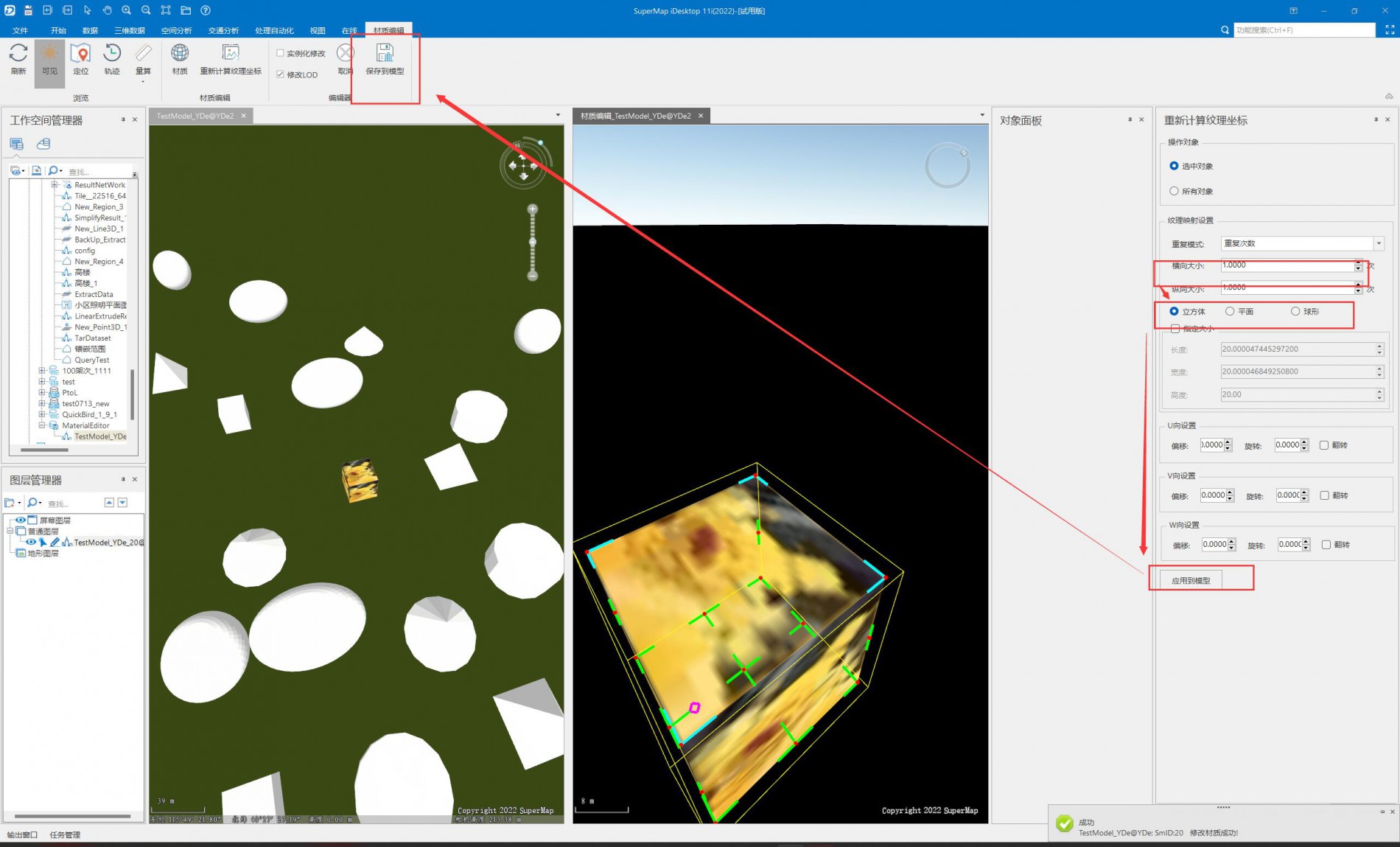Click the vertical zoom slider in left scene

tap(533, 243)
